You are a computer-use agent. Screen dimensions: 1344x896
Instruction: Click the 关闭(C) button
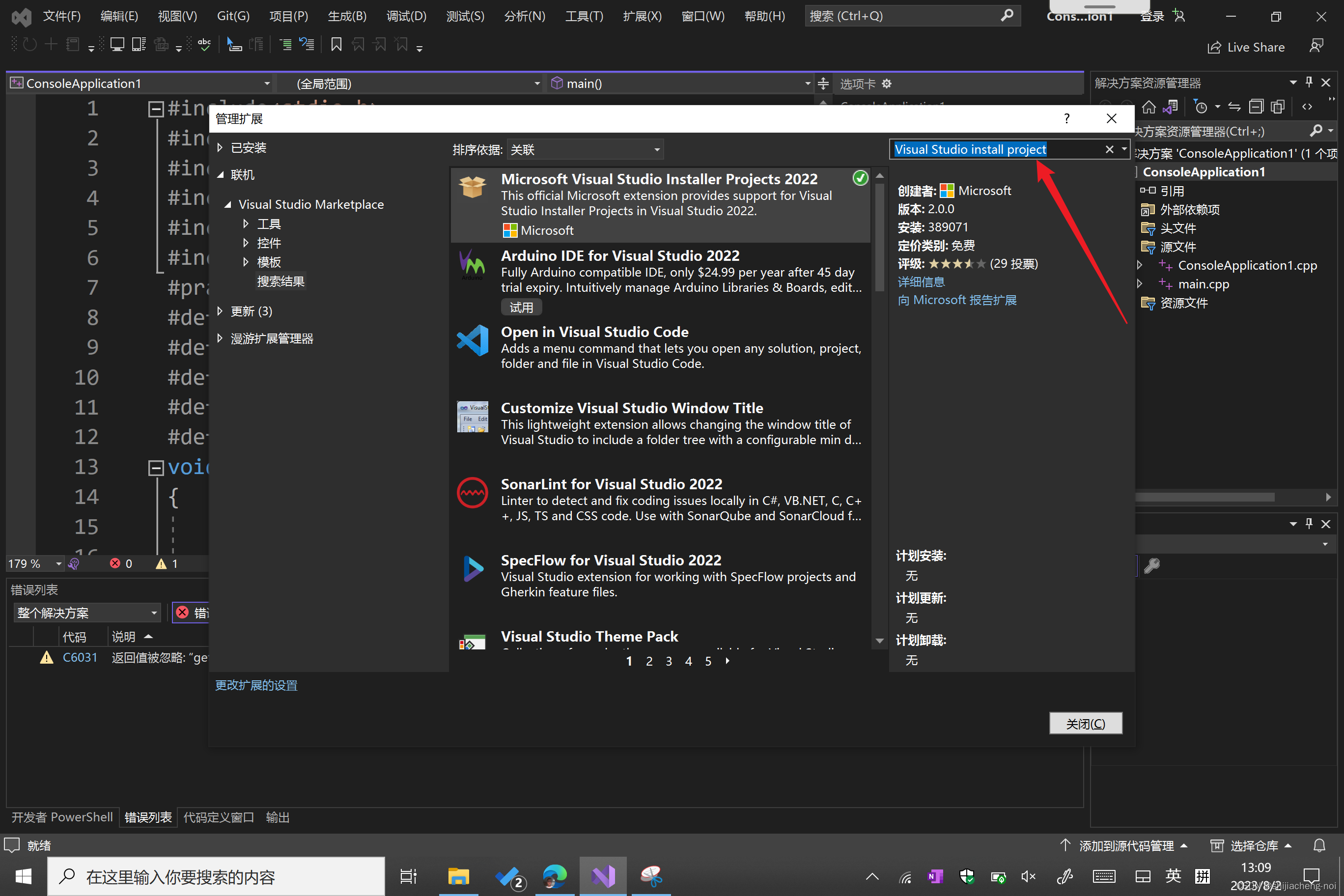pyautogui.click(x=1085, y=724)
